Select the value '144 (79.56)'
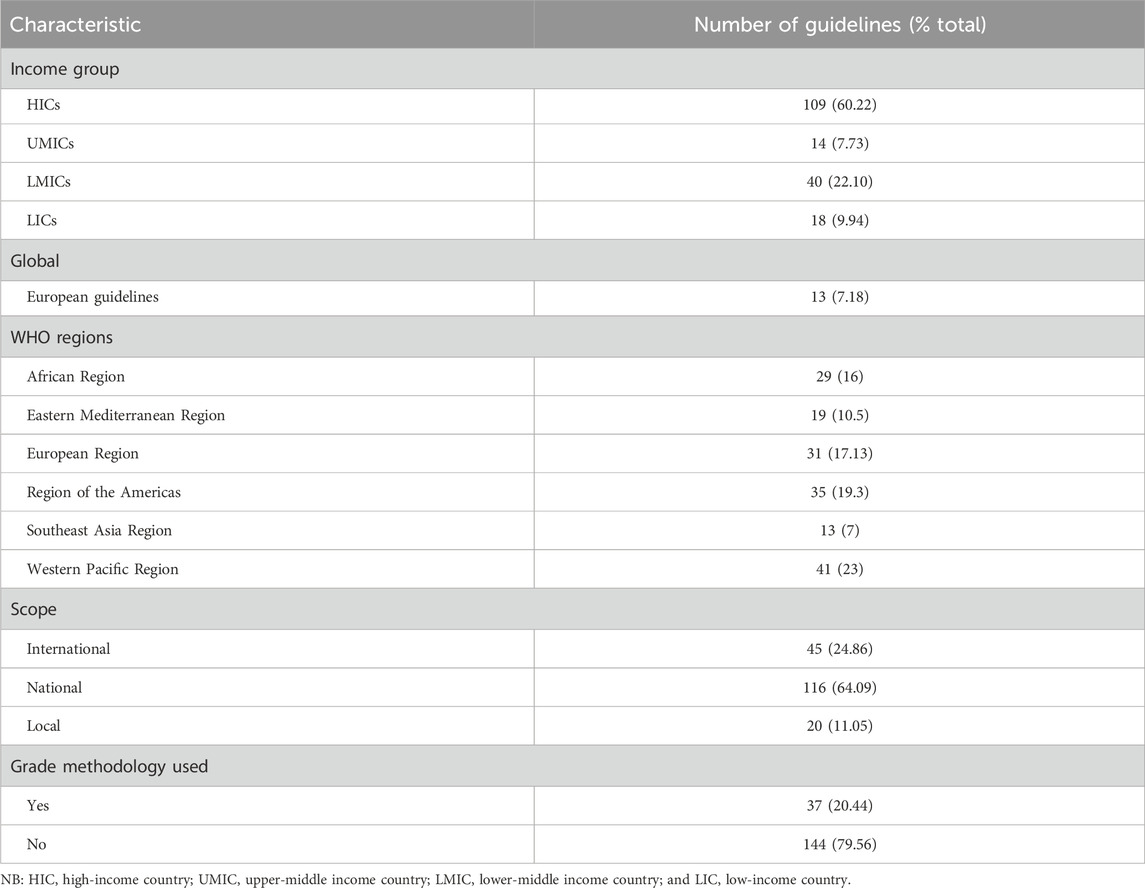The width and height of the screenshot is (1145, 888). (840, 844)
